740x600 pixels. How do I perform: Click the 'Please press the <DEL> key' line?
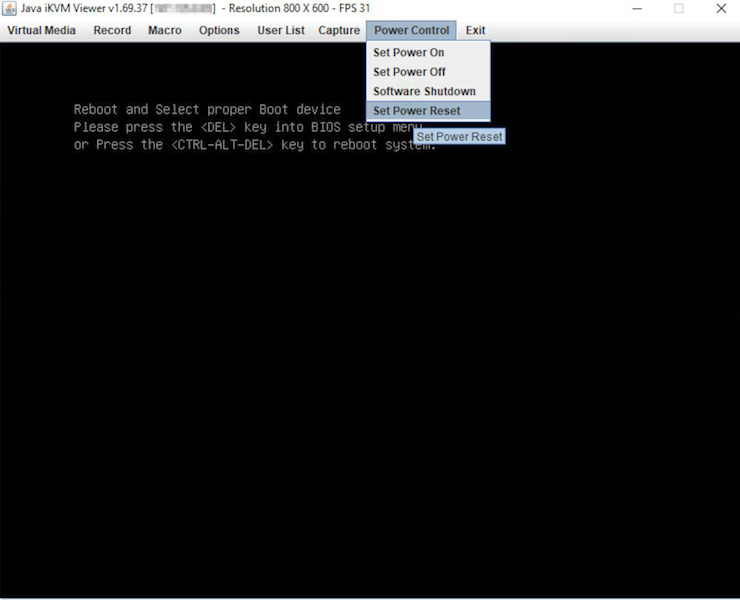point(248,127)
